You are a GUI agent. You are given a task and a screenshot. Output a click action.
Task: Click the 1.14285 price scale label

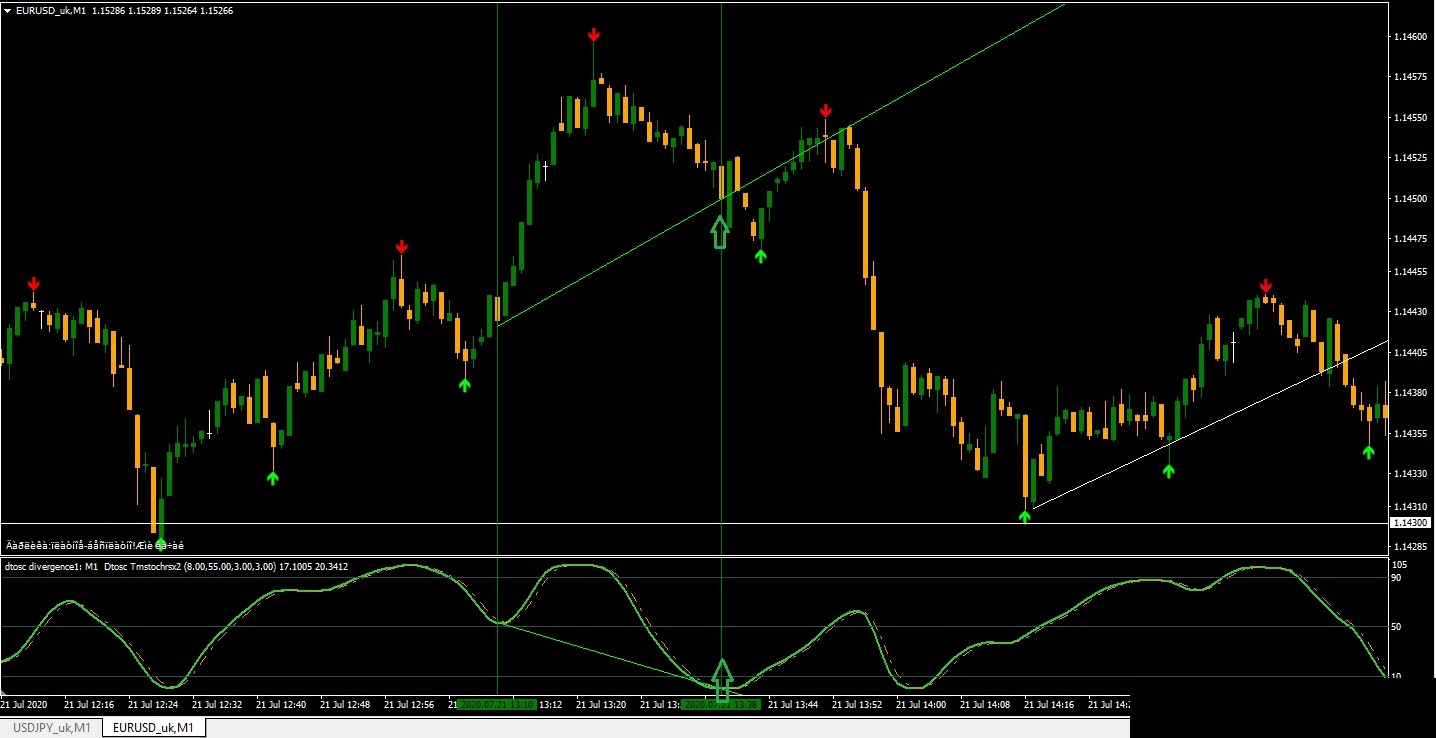1410,547
